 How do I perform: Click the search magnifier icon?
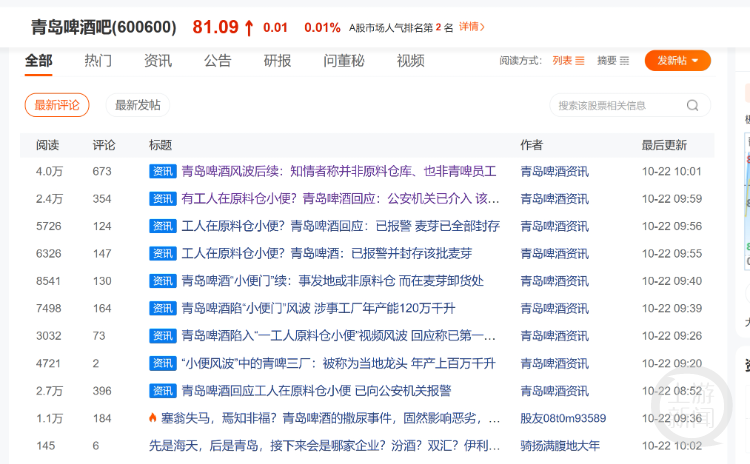692,105
